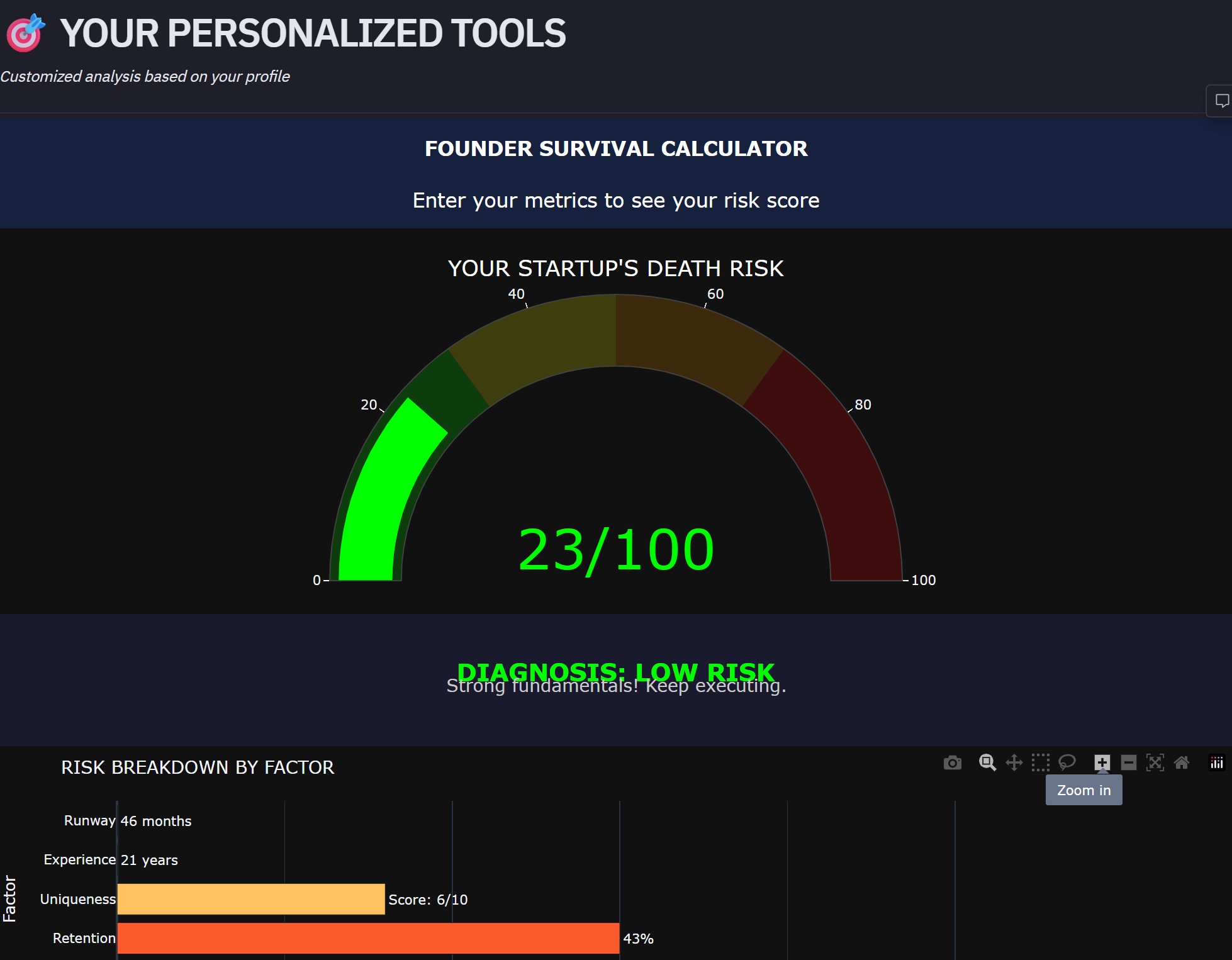Click the DIAGNOSIS: LOW RISK text

616,671
